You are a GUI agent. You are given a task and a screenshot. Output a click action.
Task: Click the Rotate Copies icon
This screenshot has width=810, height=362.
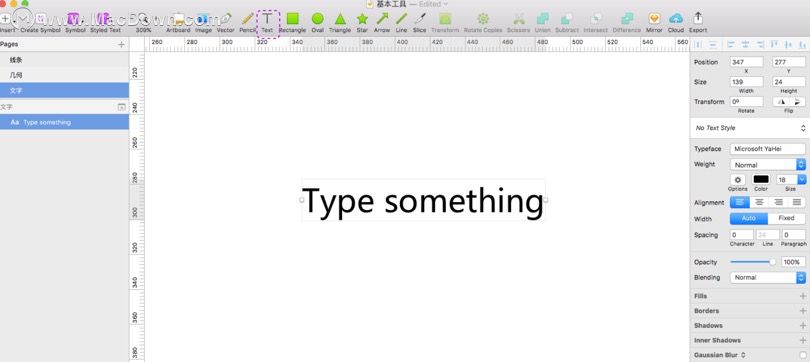483,23
